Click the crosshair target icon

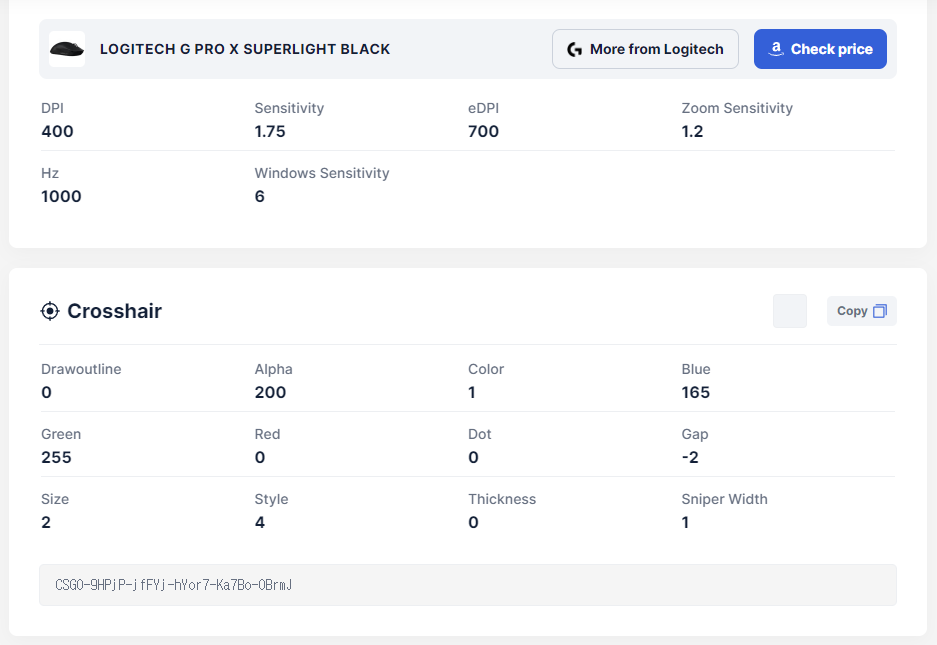click(50, 311)
